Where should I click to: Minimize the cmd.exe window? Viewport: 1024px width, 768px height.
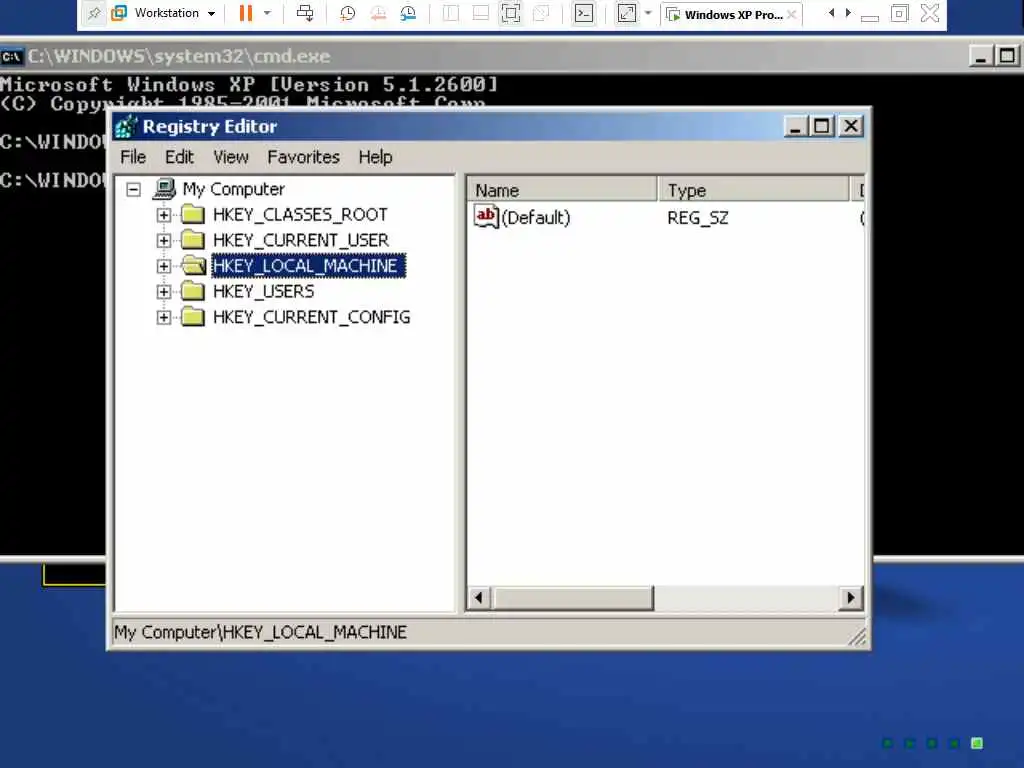point(980,56)
